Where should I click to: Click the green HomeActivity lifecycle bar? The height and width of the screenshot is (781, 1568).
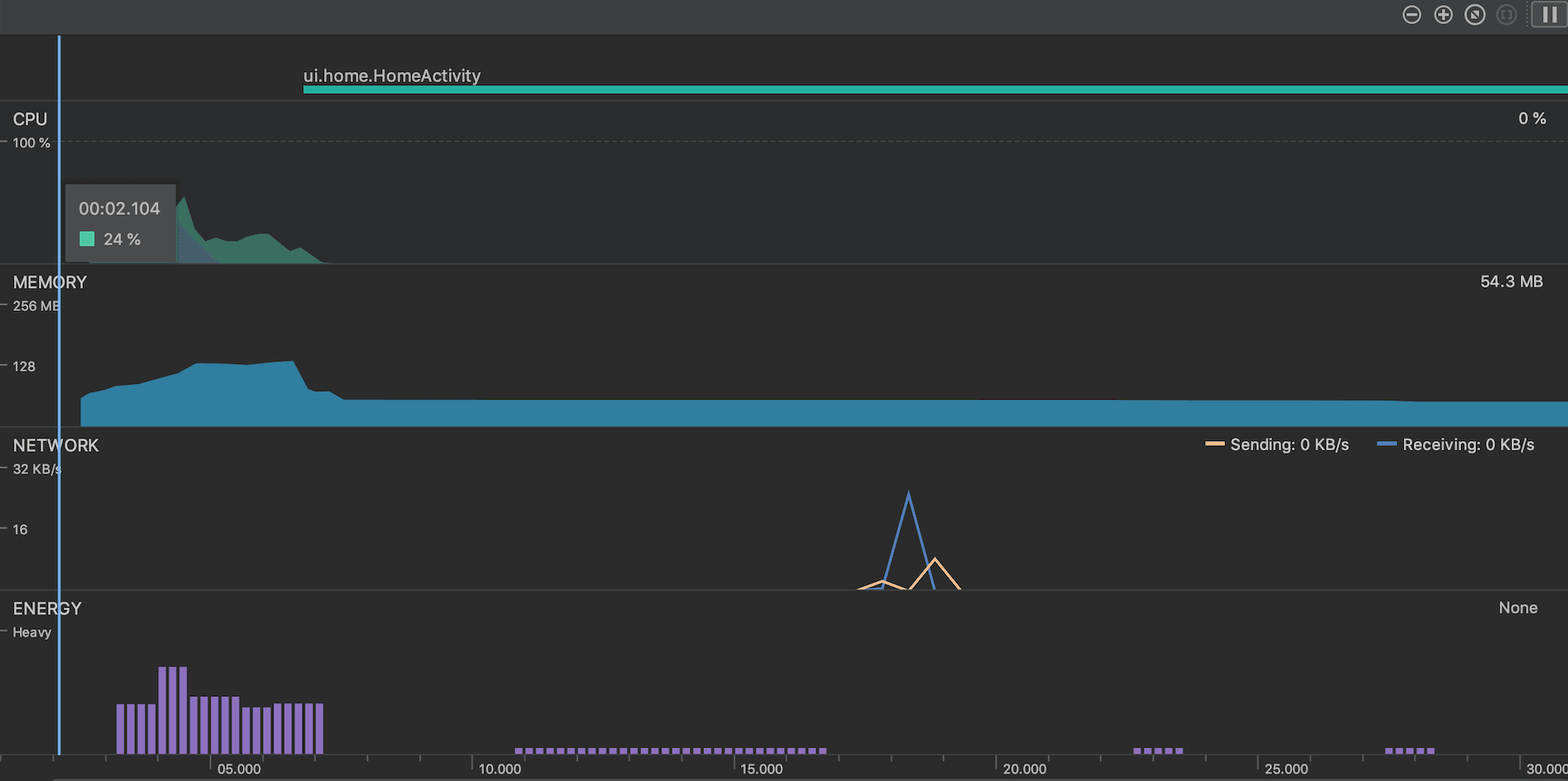(x=912, y=90)
